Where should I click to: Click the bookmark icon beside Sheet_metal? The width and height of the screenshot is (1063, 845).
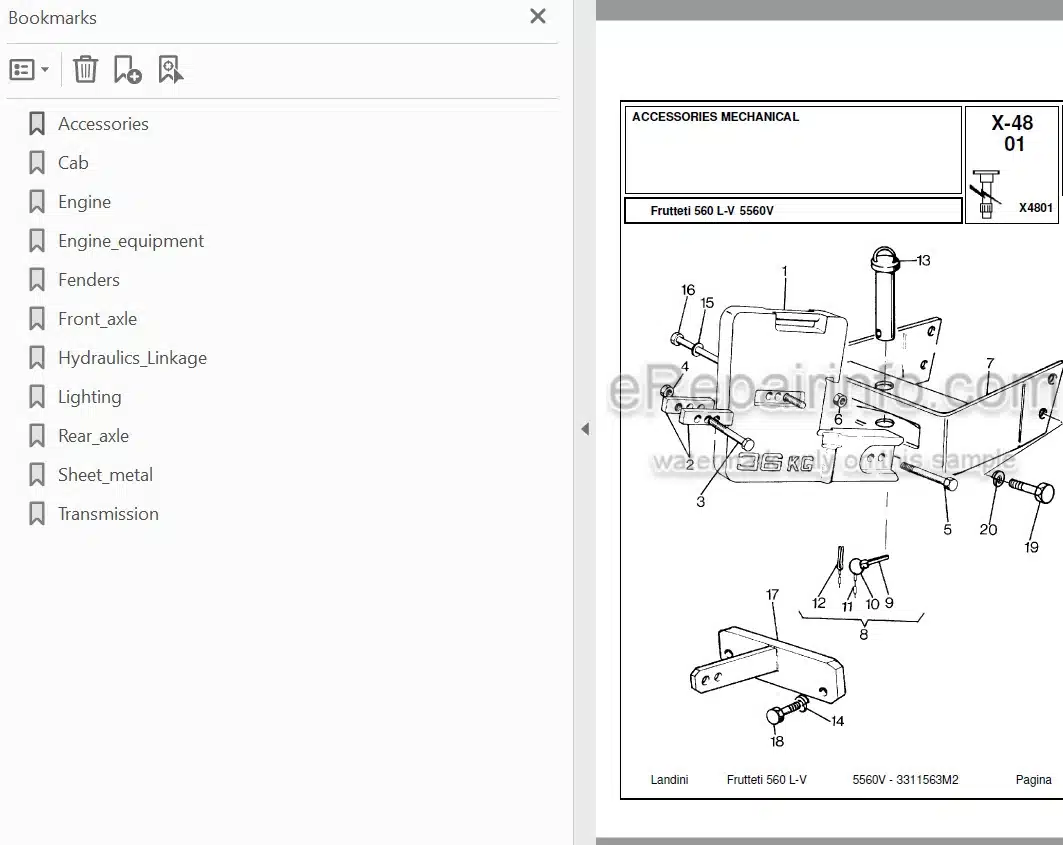pyautogui.click(x=37, y=475)
